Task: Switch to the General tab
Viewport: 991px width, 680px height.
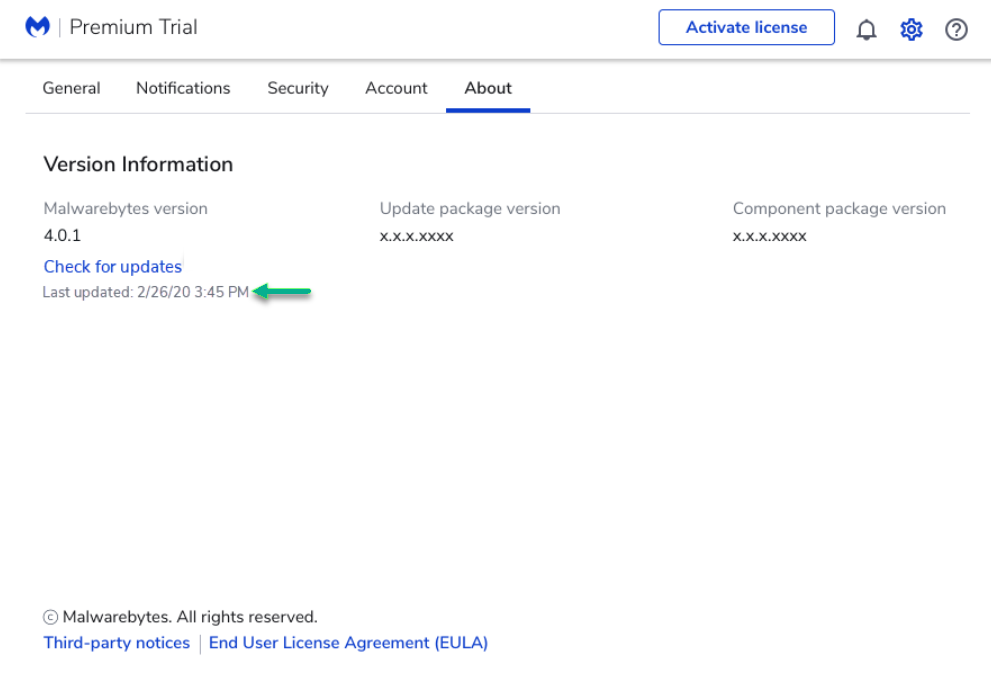Action: point(71,88)
